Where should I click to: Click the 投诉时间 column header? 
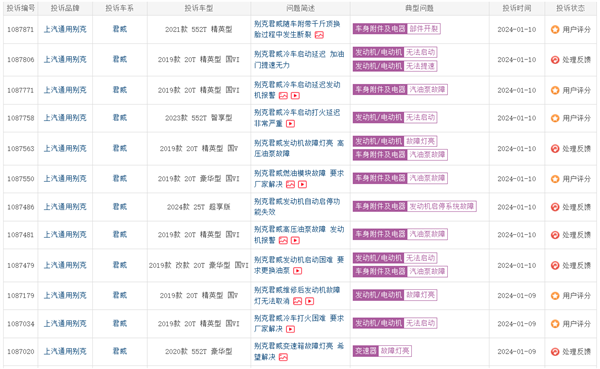click(x=517, y=8)
